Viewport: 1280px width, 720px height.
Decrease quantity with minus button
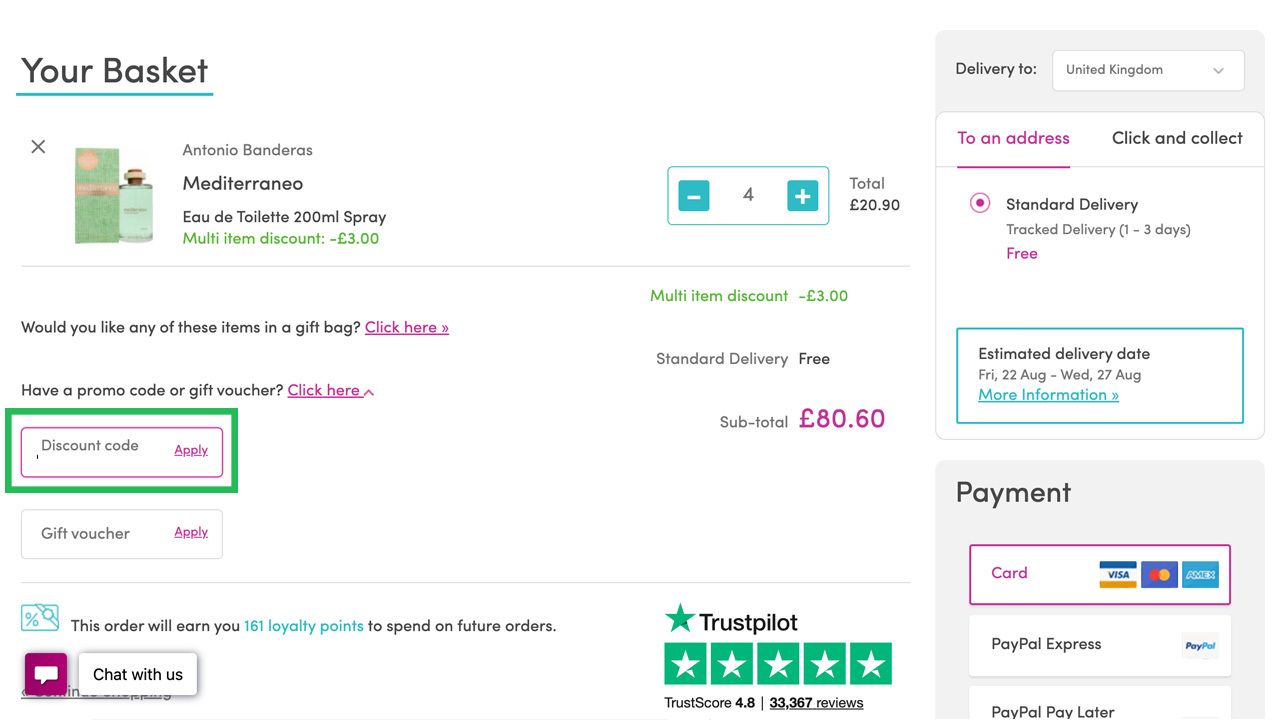(693, 196)
